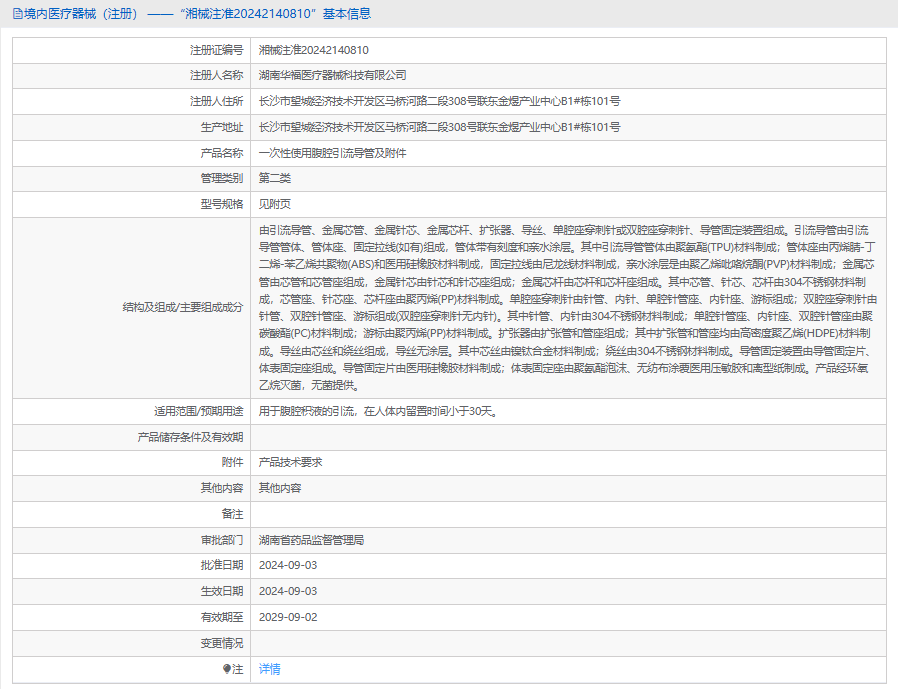Click registrant name 湖南华福医疗器械科技有限公司
This screenshot has width=898, height=689.
[333, 75]
